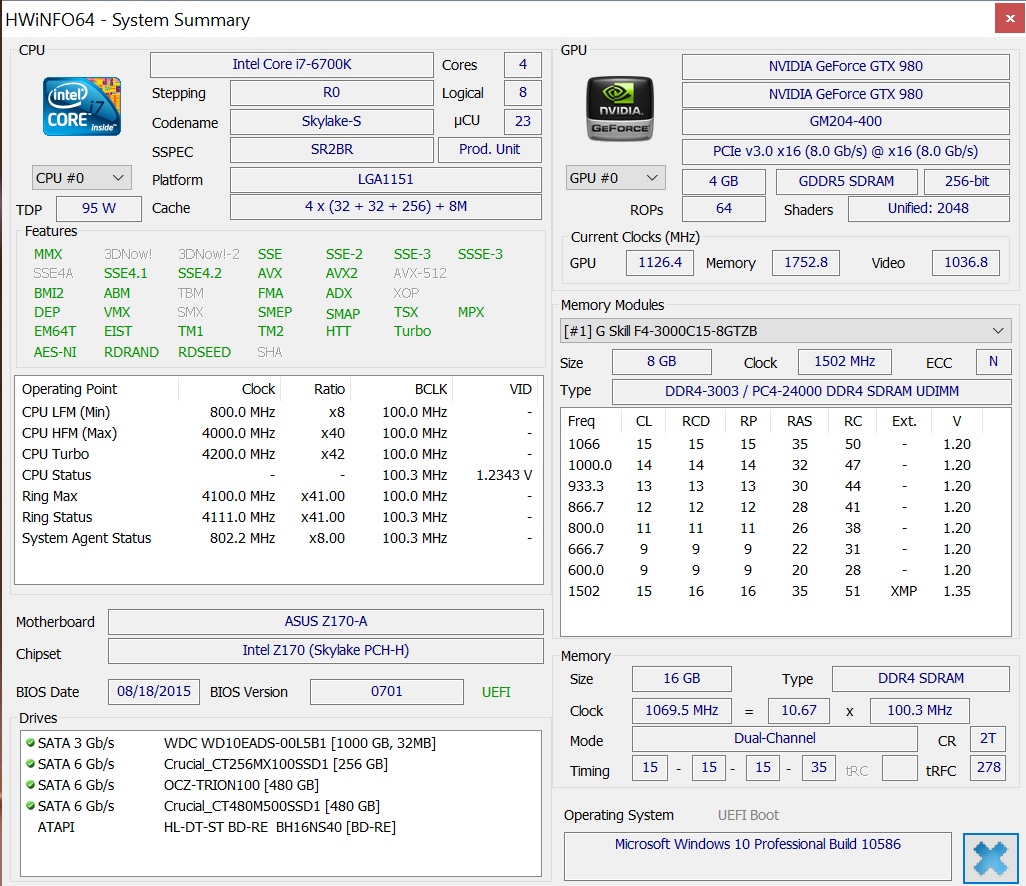The width and height of the screenshot is (1026, 886).
Task: Click the green status icon for OCZ-TRION100 drive
Action: click(30, 785)
